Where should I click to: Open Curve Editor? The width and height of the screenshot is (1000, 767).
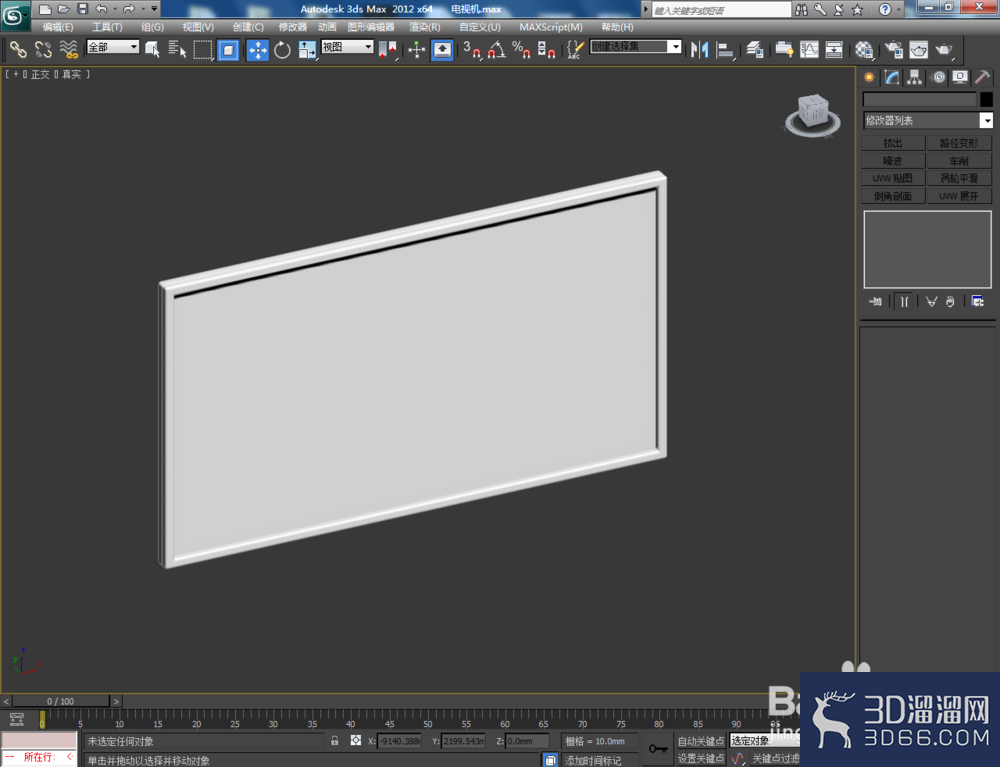tap(809, 50)
